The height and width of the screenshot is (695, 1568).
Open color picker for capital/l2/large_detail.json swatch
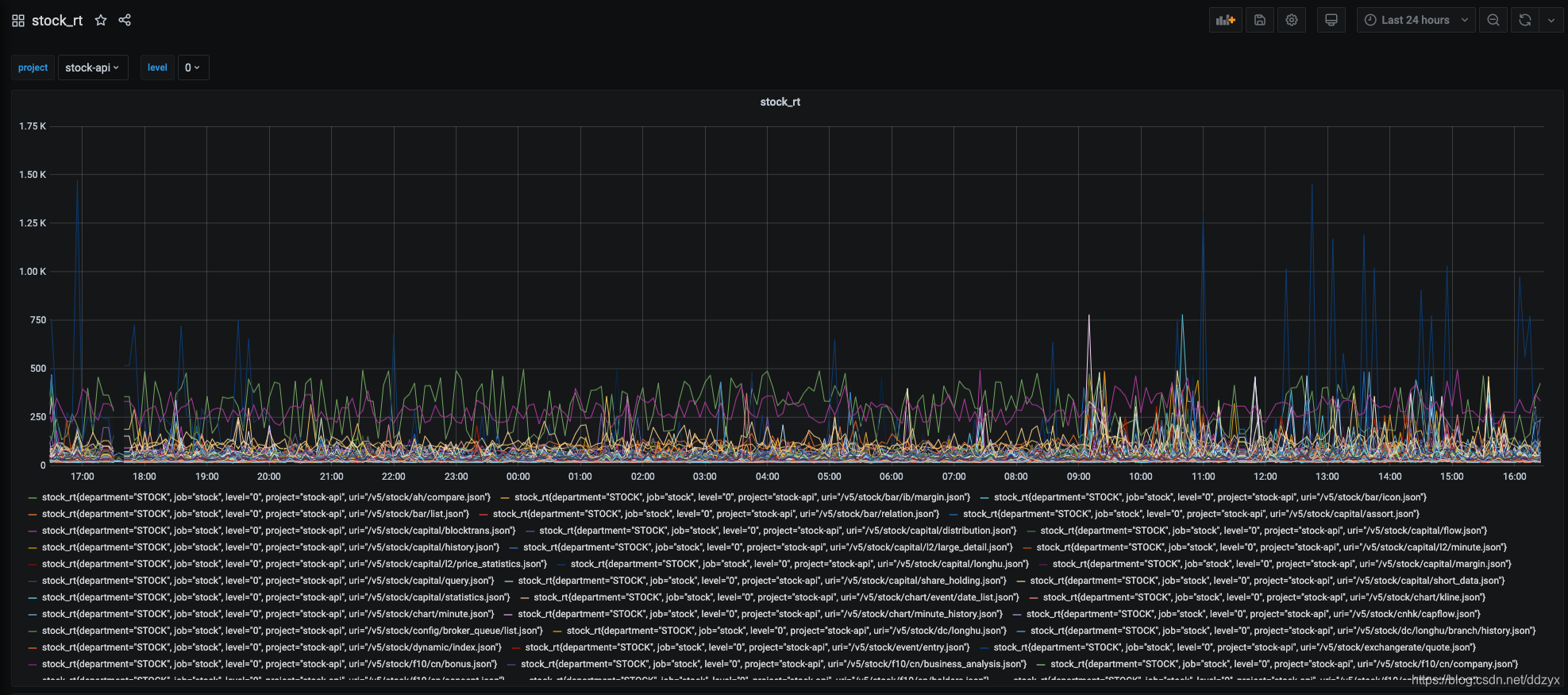pos(514,547)
